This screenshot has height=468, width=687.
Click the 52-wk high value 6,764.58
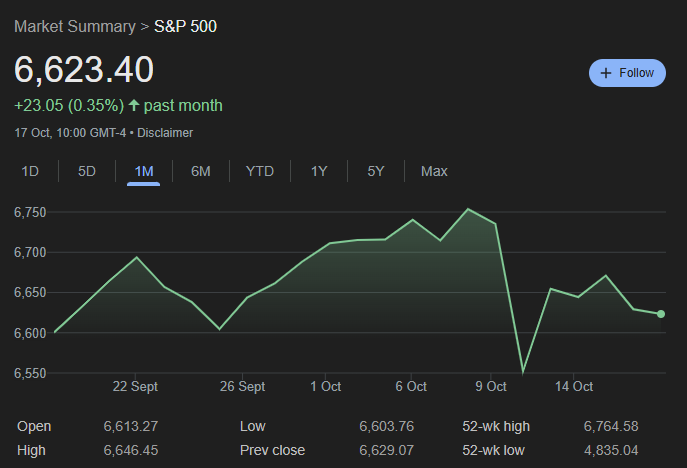(611, 426)
